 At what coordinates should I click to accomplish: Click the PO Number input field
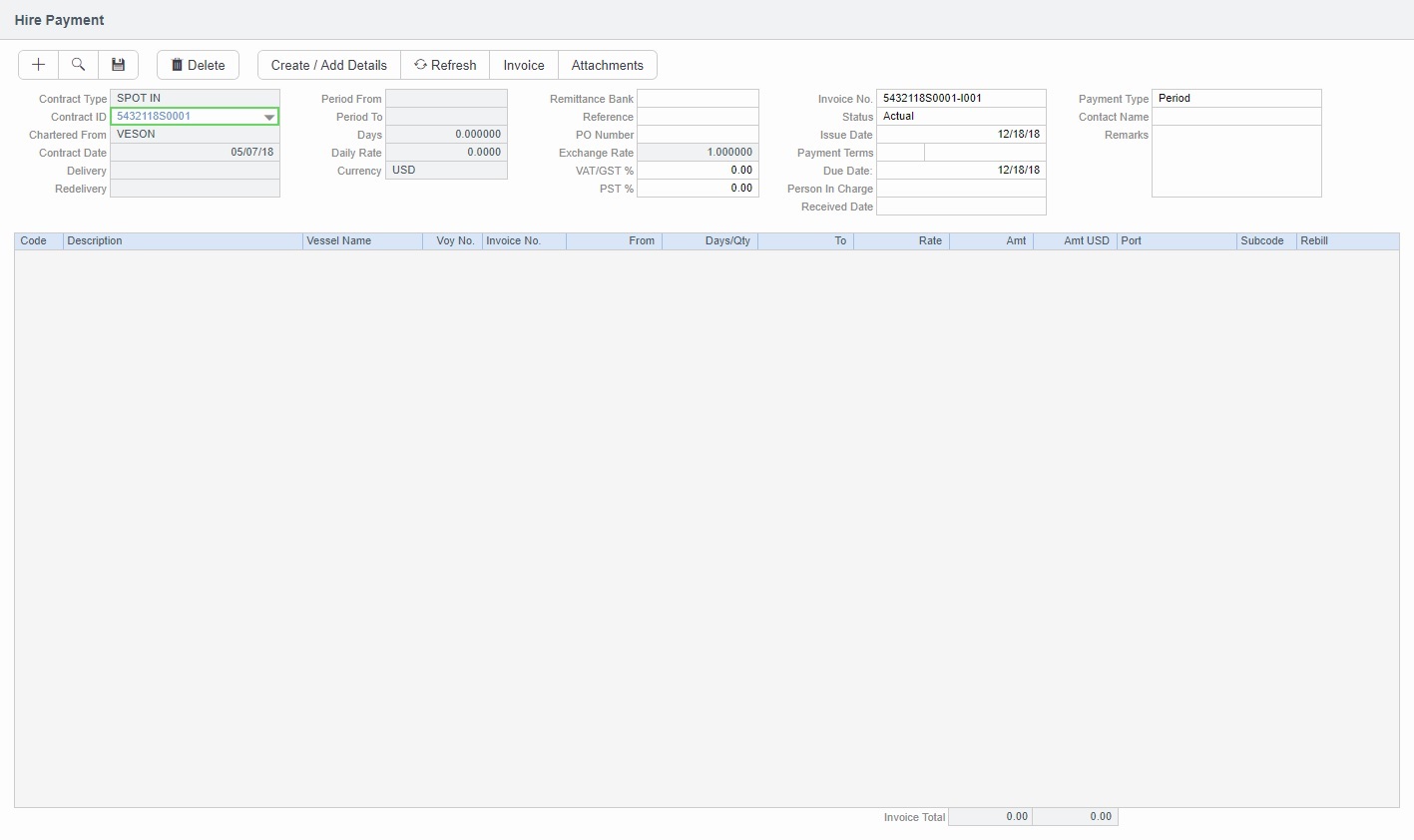click(x=698, y=135)
